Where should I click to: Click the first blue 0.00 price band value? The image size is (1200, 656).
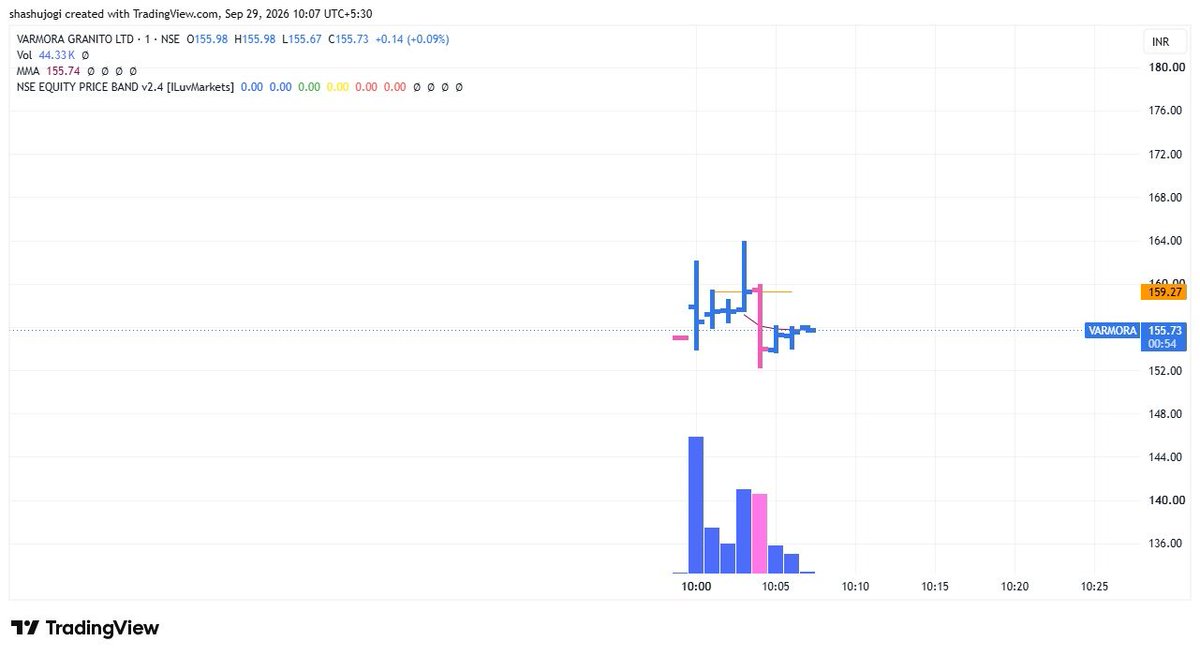click(251, 87)
